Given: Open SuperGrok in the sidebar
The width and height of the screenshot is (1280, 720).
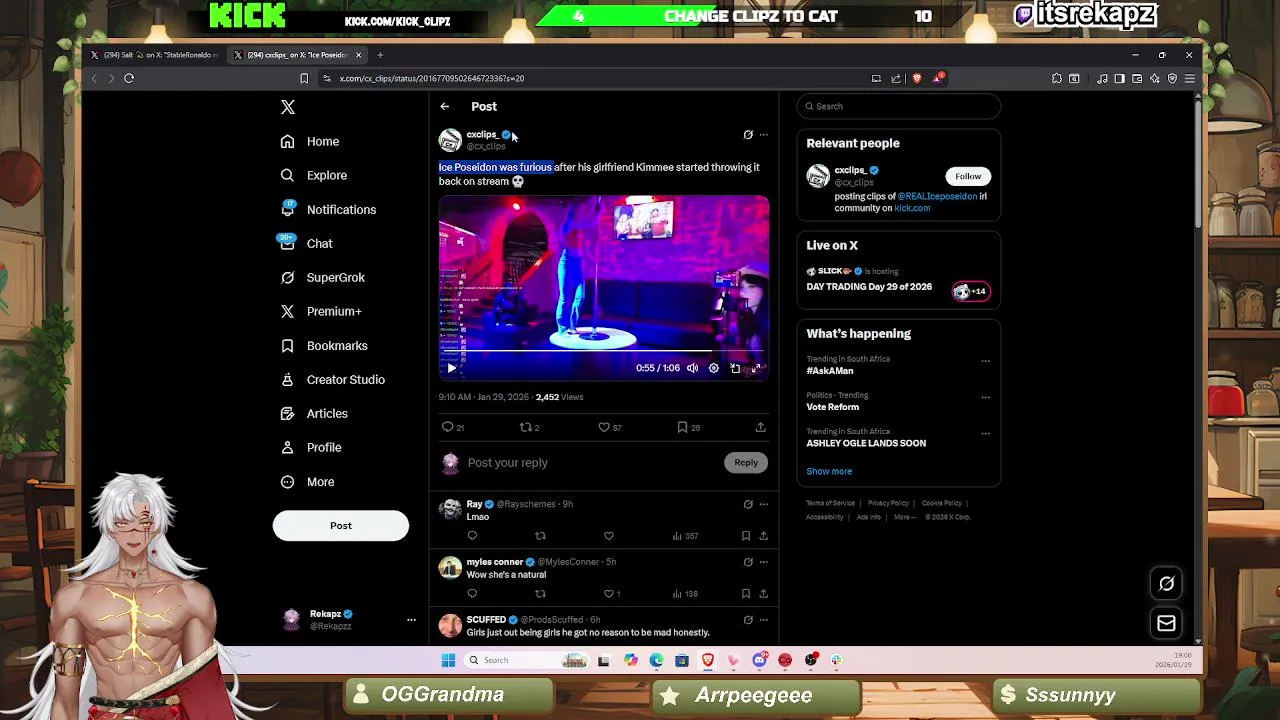Looking at the screenshot, I should tap(323, 277).
